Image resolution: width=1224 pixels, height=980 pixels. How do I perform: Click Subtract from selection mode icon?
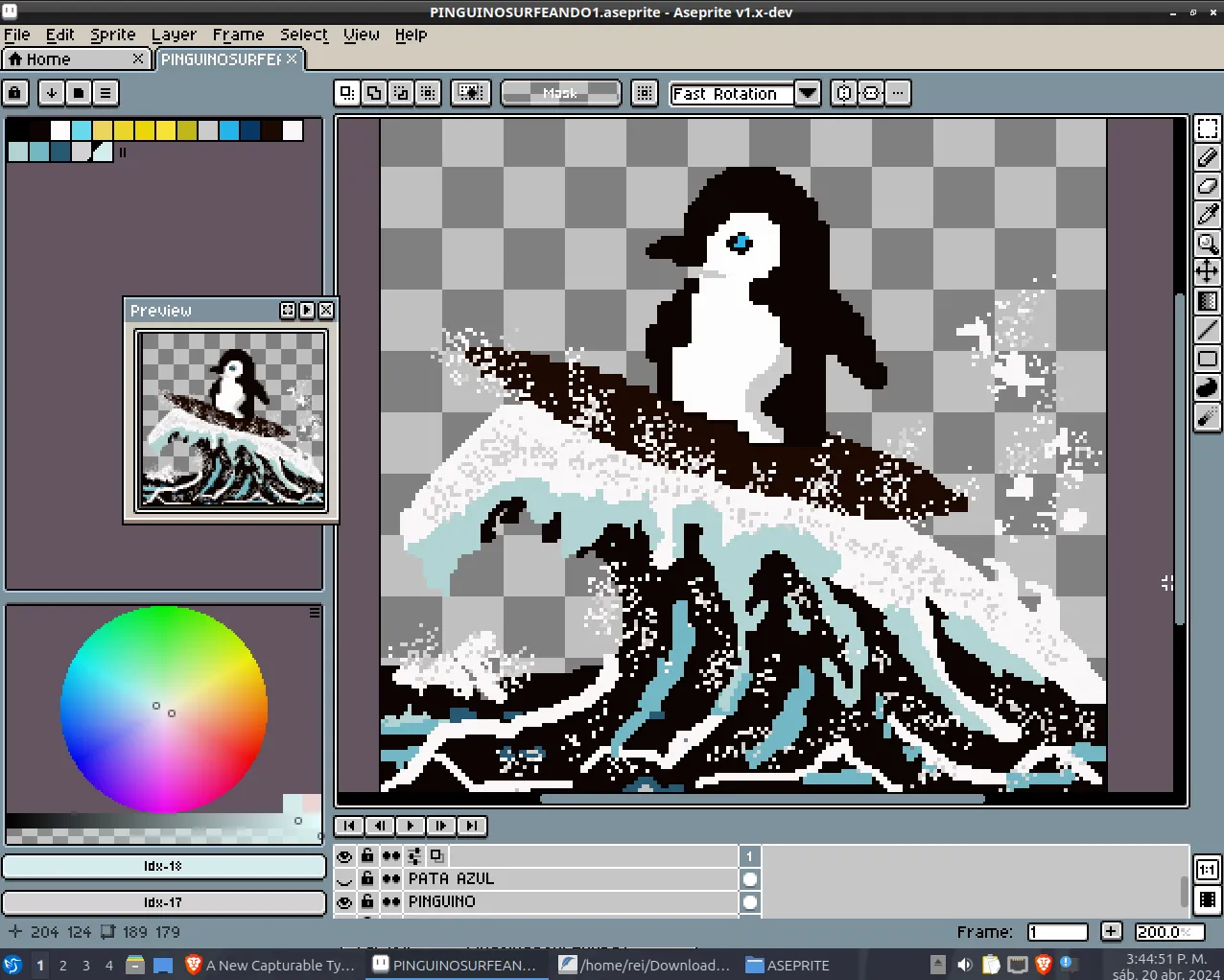[x=401, y=93]
